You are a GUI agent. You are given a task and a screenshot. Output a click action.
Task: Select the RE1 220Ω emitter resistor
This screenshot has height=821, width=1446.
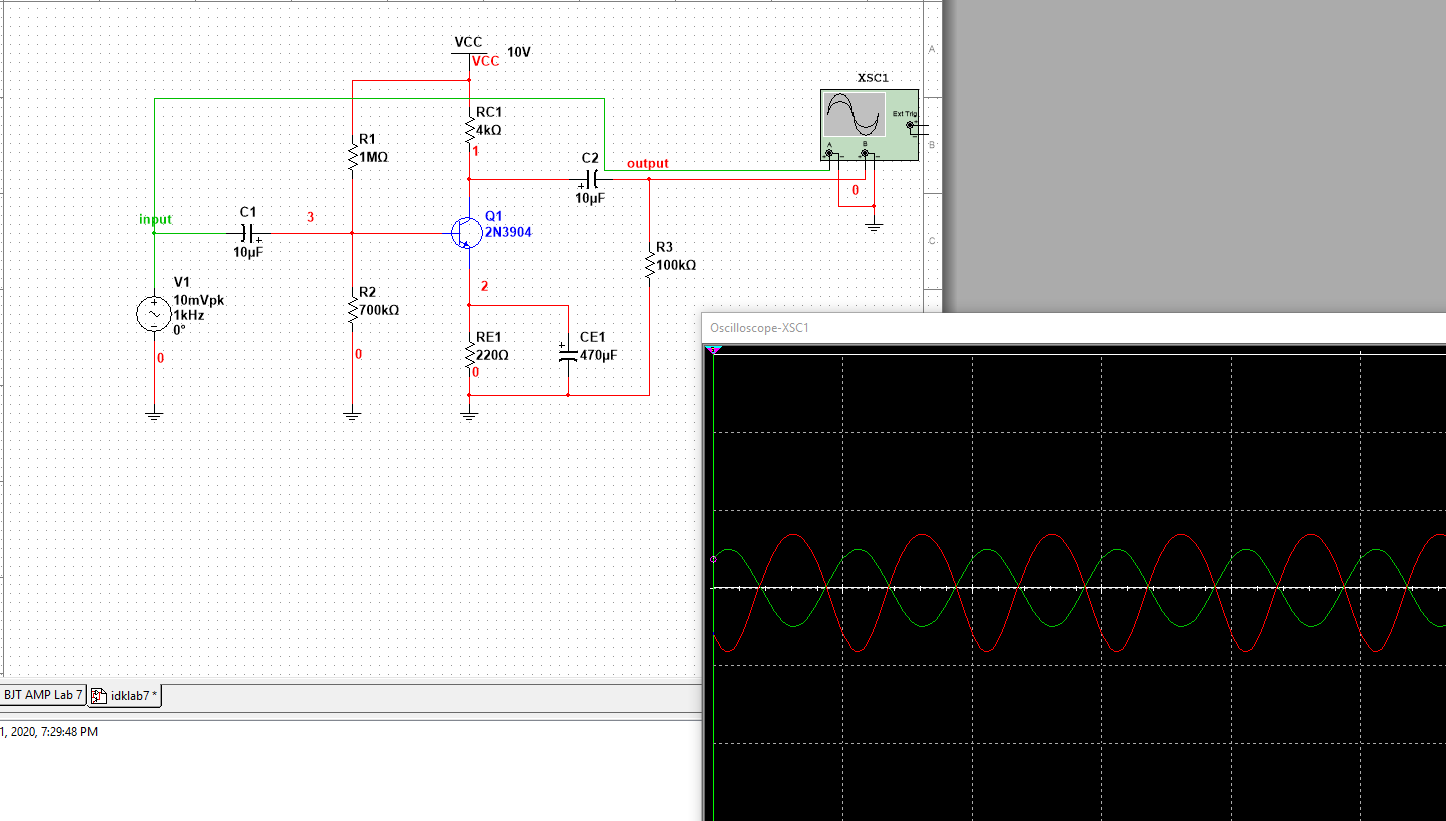click(469, 350)
